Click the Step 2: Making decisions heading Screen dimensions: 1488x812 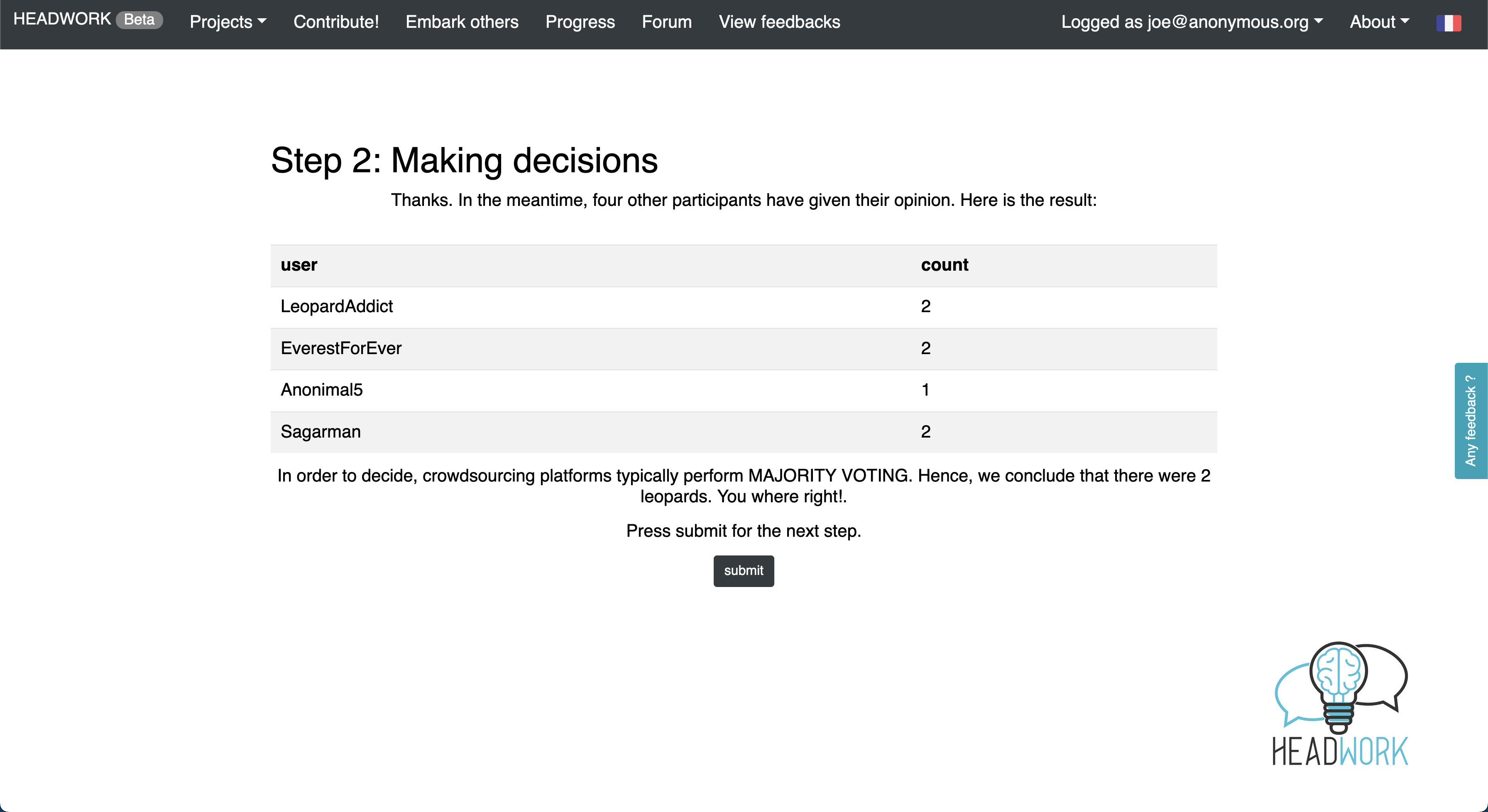click(x=465, y=161)
